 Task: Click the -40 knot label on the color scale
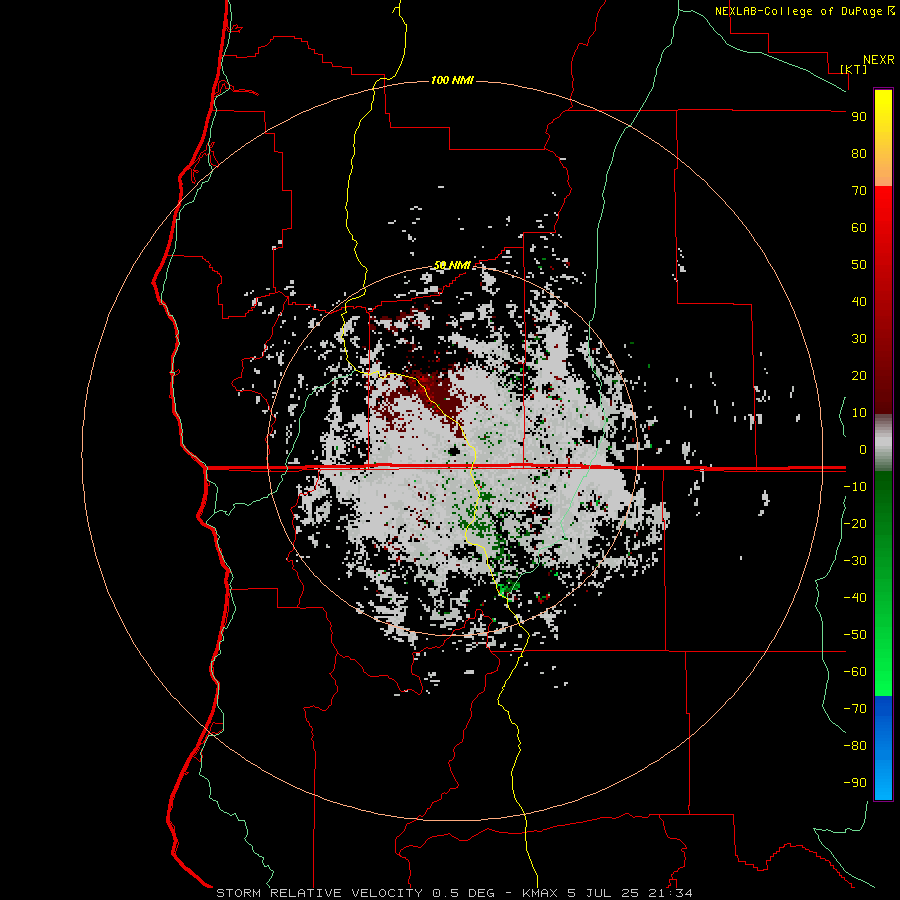pyautogui.click(x=855, y=598)
